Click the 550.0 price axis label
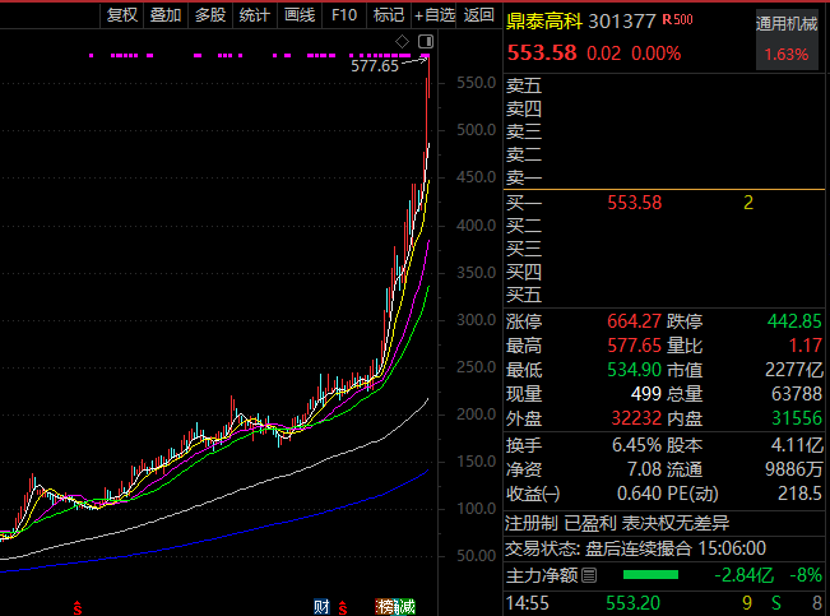 pyautogui.click(x=476, y=83)
